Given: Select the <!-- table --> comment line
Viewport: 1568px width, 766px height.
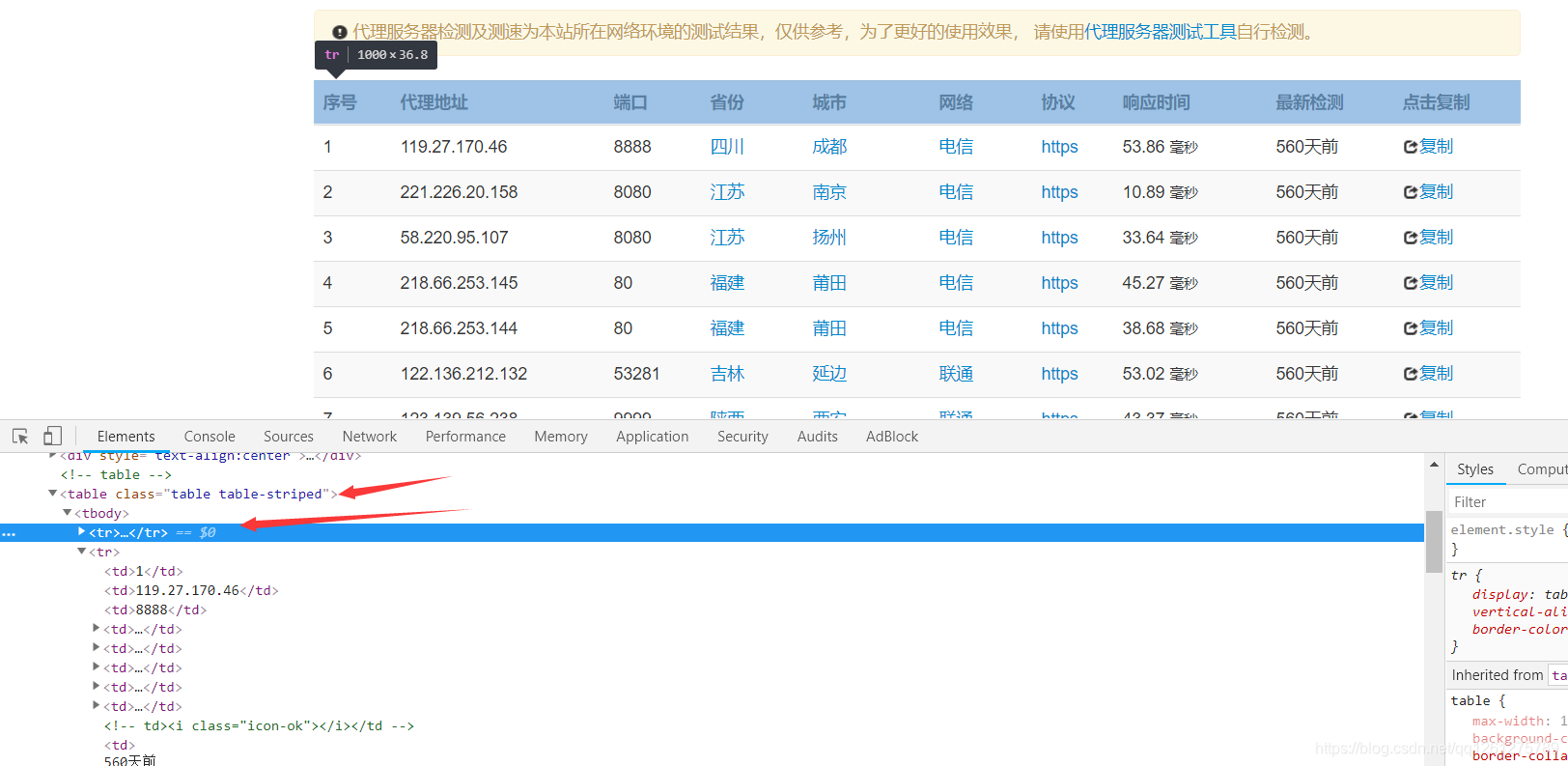Looking at the screenshot, I should point(116,474).
